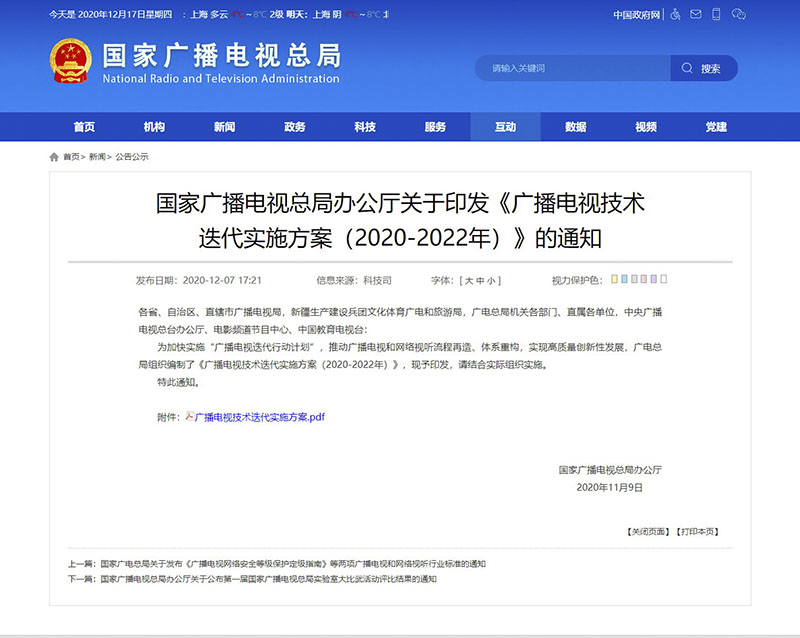Click the home icon in breadcrumb
Viewport: 800px width, 638px height.
click(54, 157)
